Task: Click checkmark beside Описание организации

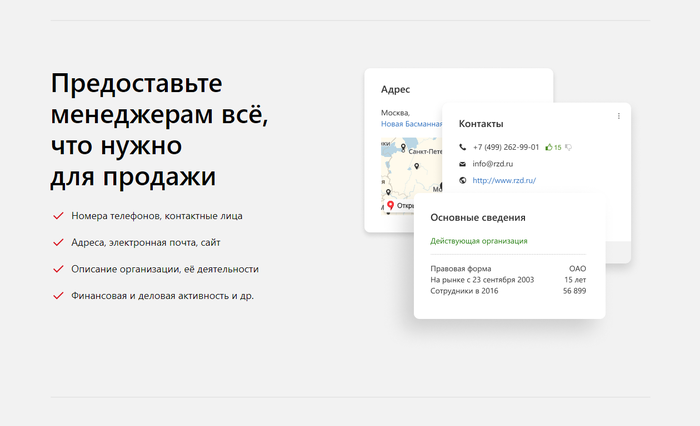Action: (x=57, y=269)
